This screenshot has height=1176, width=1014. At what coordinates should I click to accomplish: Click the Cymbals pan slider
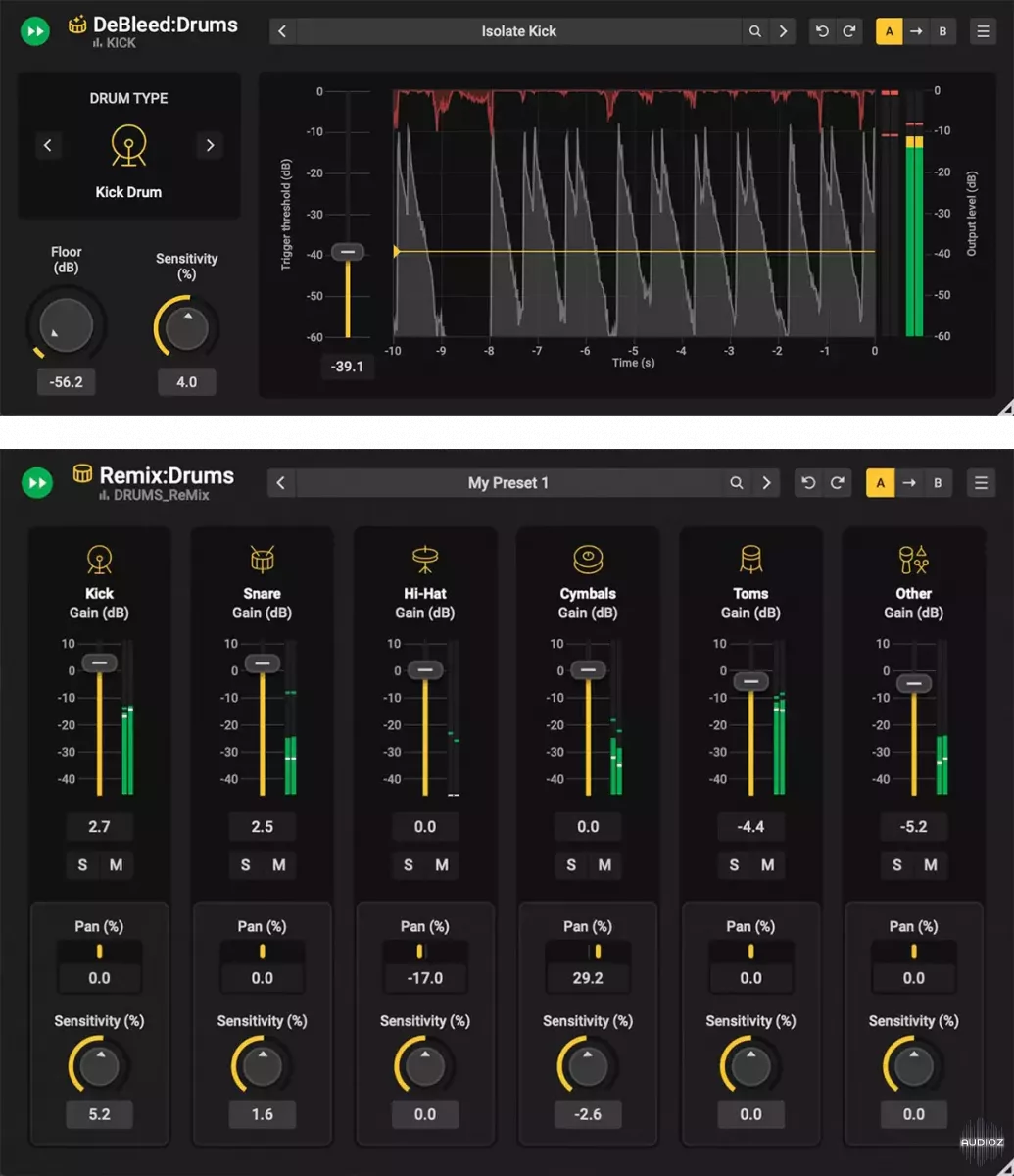pos(588,952)
